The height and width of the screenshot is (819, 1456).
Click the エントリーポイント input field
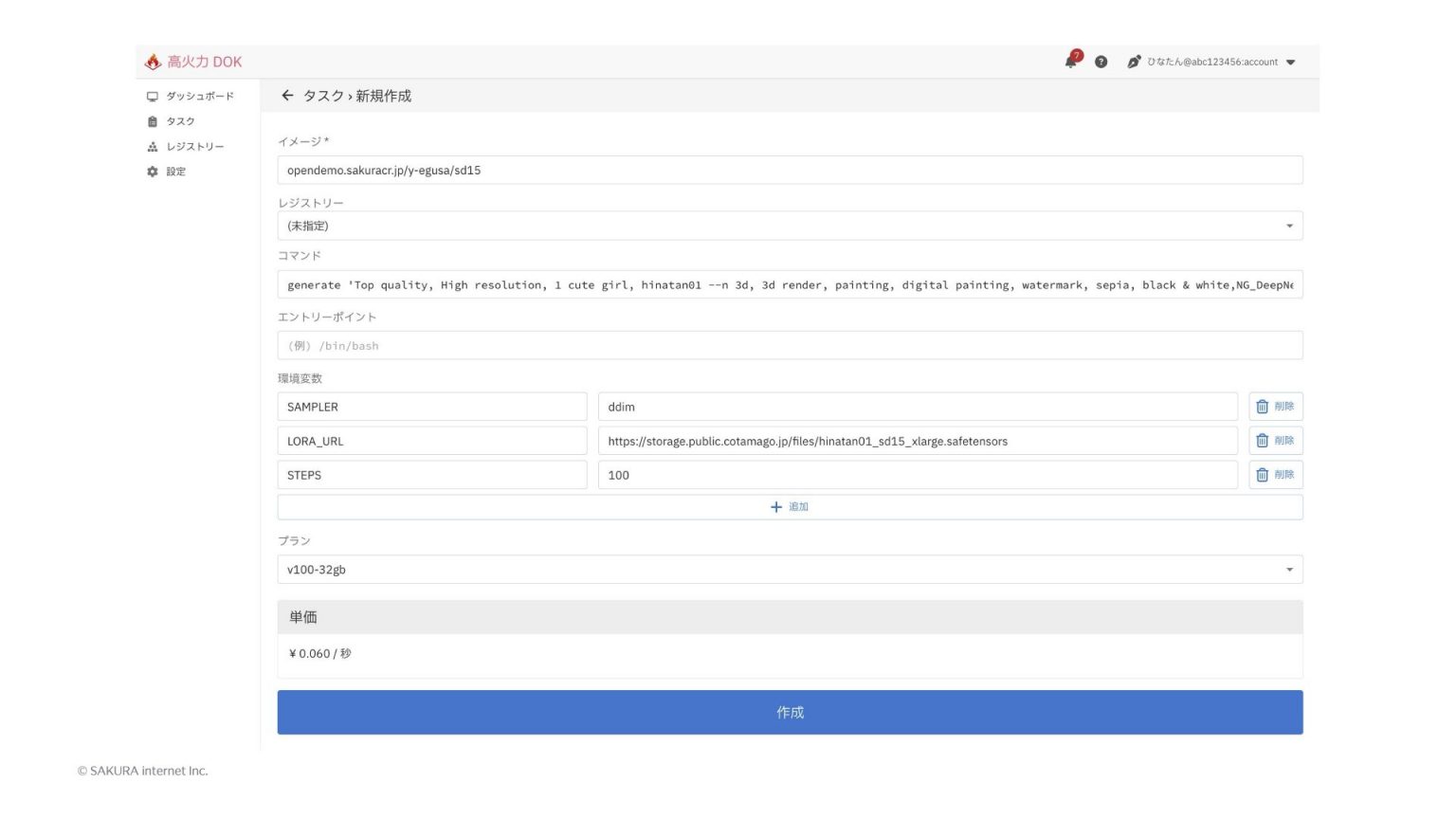point(790,345)
